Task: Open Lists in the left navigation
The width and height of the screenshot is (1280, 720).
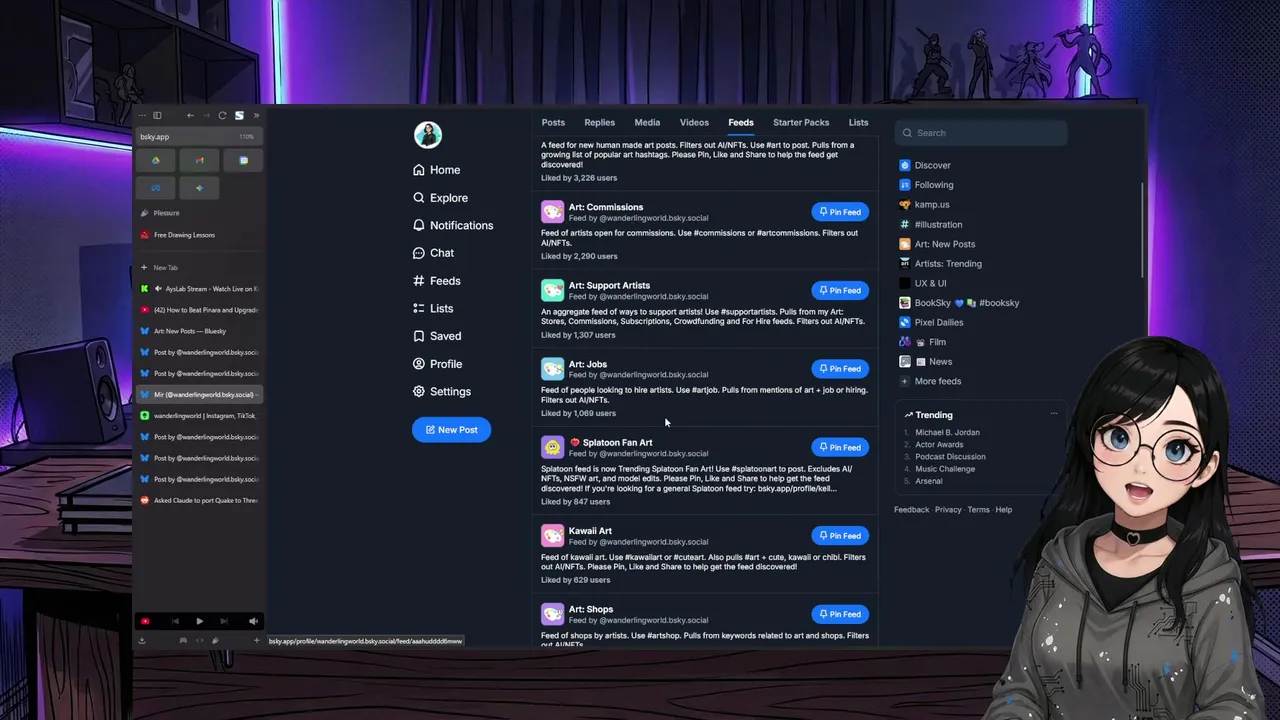Action: (433, 309)
